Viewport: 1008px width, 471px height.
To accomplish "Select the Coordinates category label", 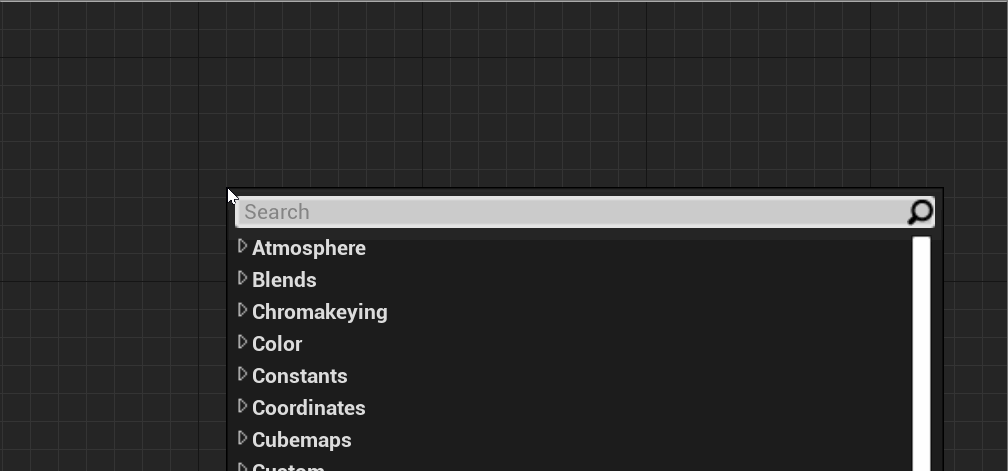I will pos(309,408).
